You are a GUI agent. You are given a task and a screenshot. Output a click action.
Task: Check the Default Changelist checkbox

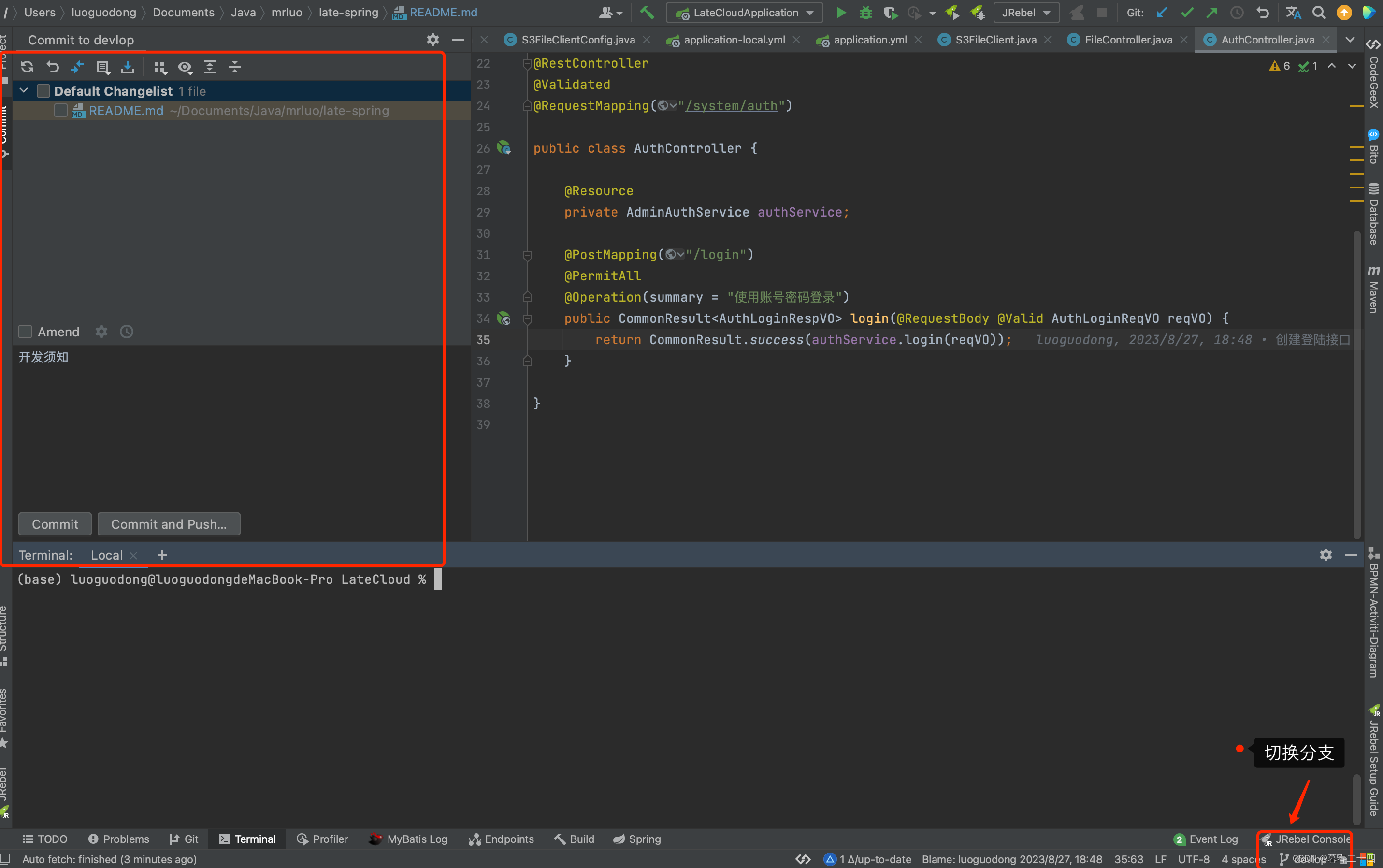(x=43, y=91)
